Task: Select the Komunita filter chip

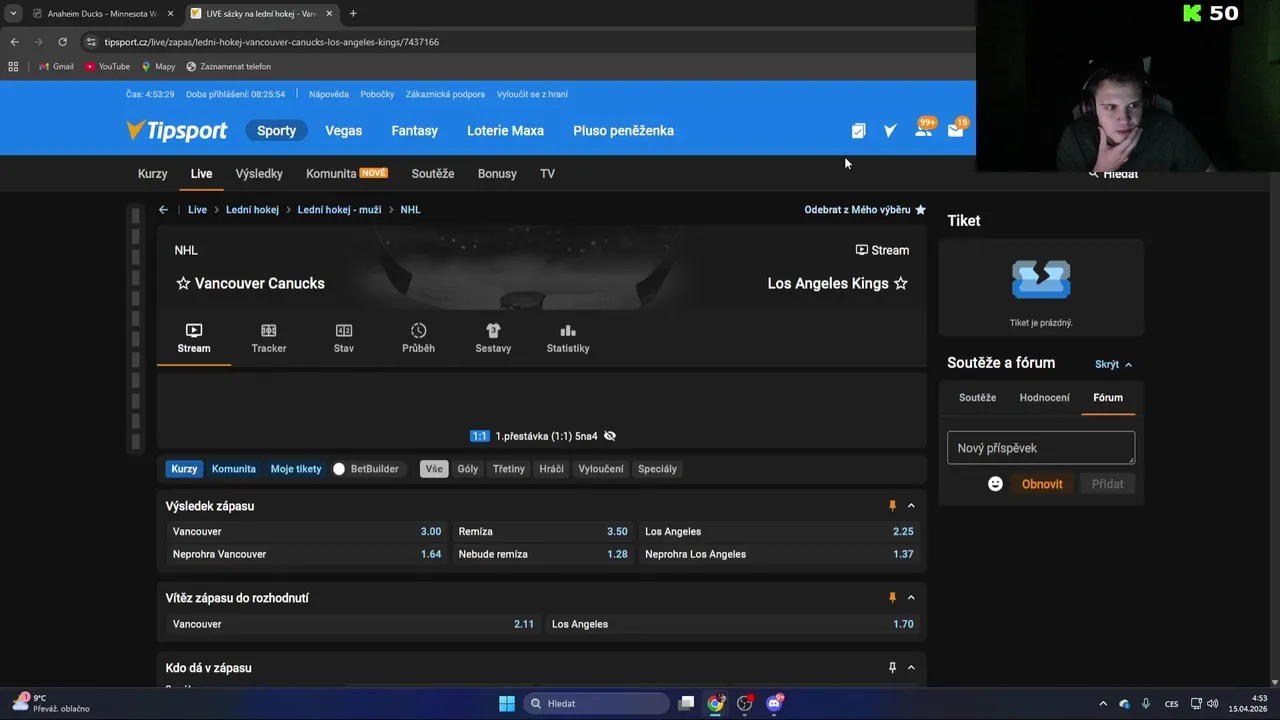Action: click(x=234, y=469)
